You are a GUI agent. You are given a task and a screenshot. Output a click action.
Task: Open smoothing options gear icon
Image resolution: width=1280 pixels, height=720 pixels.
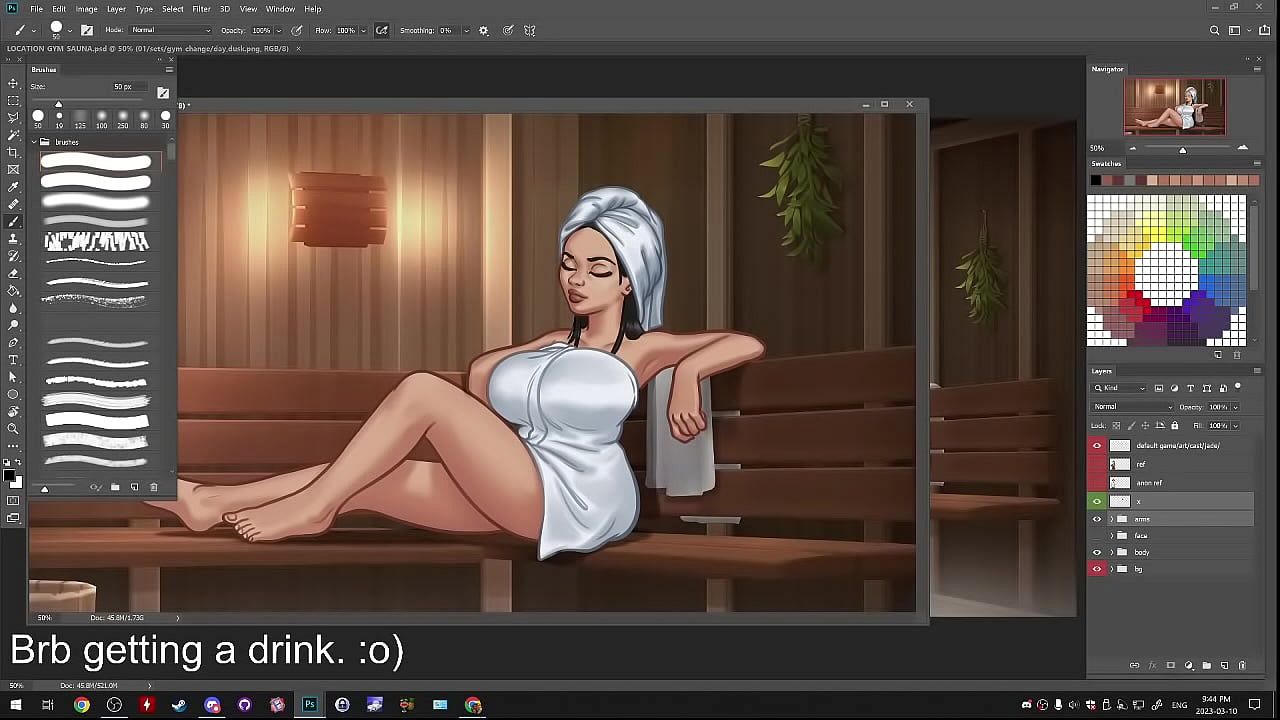484,30
